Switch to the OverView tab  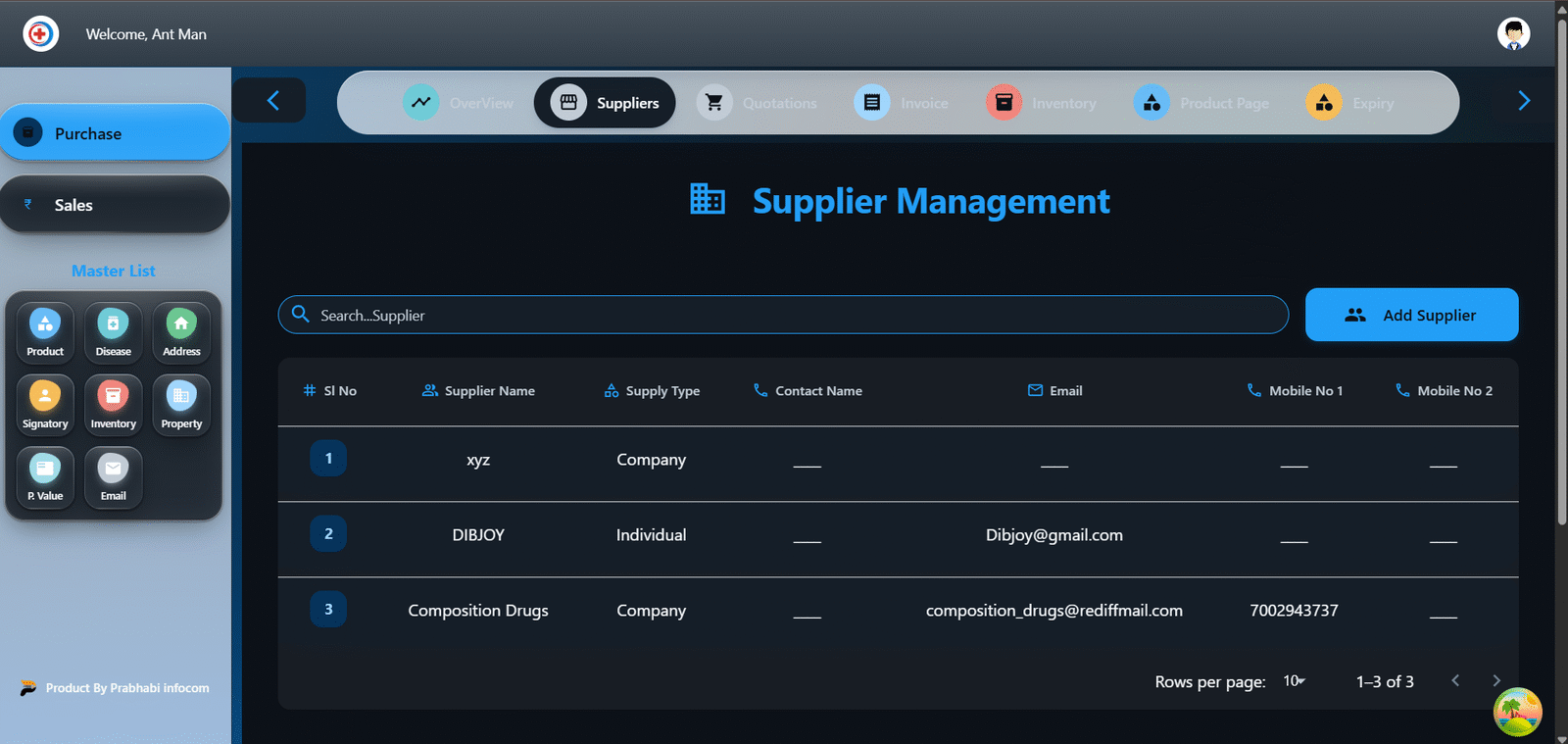pyautogui.click(x=459, y=103)
